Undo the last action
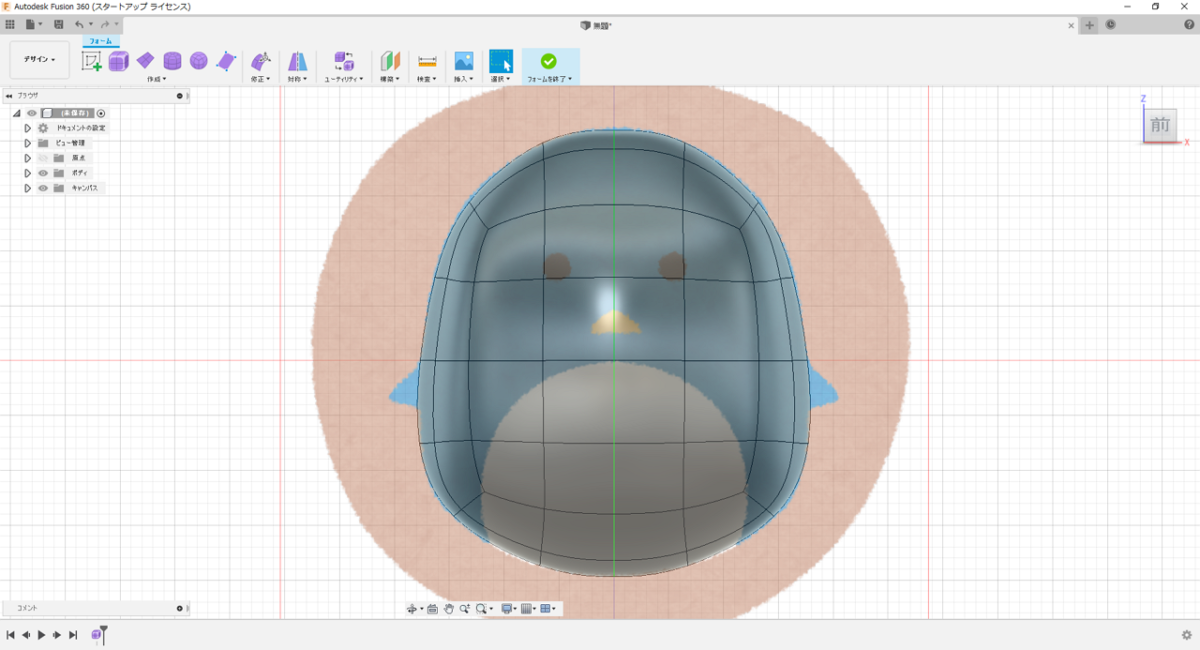Viewport: 1200px width, 650px height. (80, 24)
